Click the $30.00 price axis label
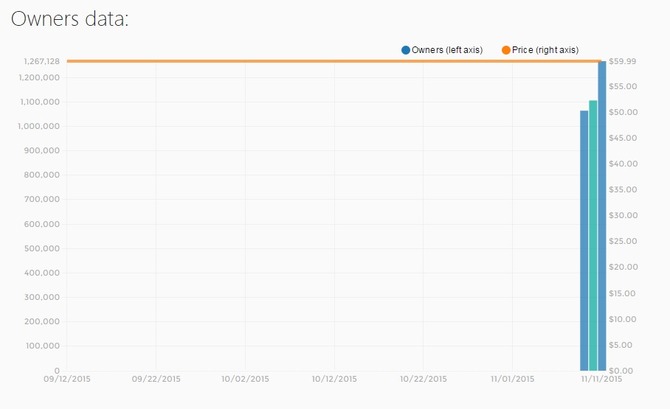This screenshot has width=670, height=409. tap(623, 215)
